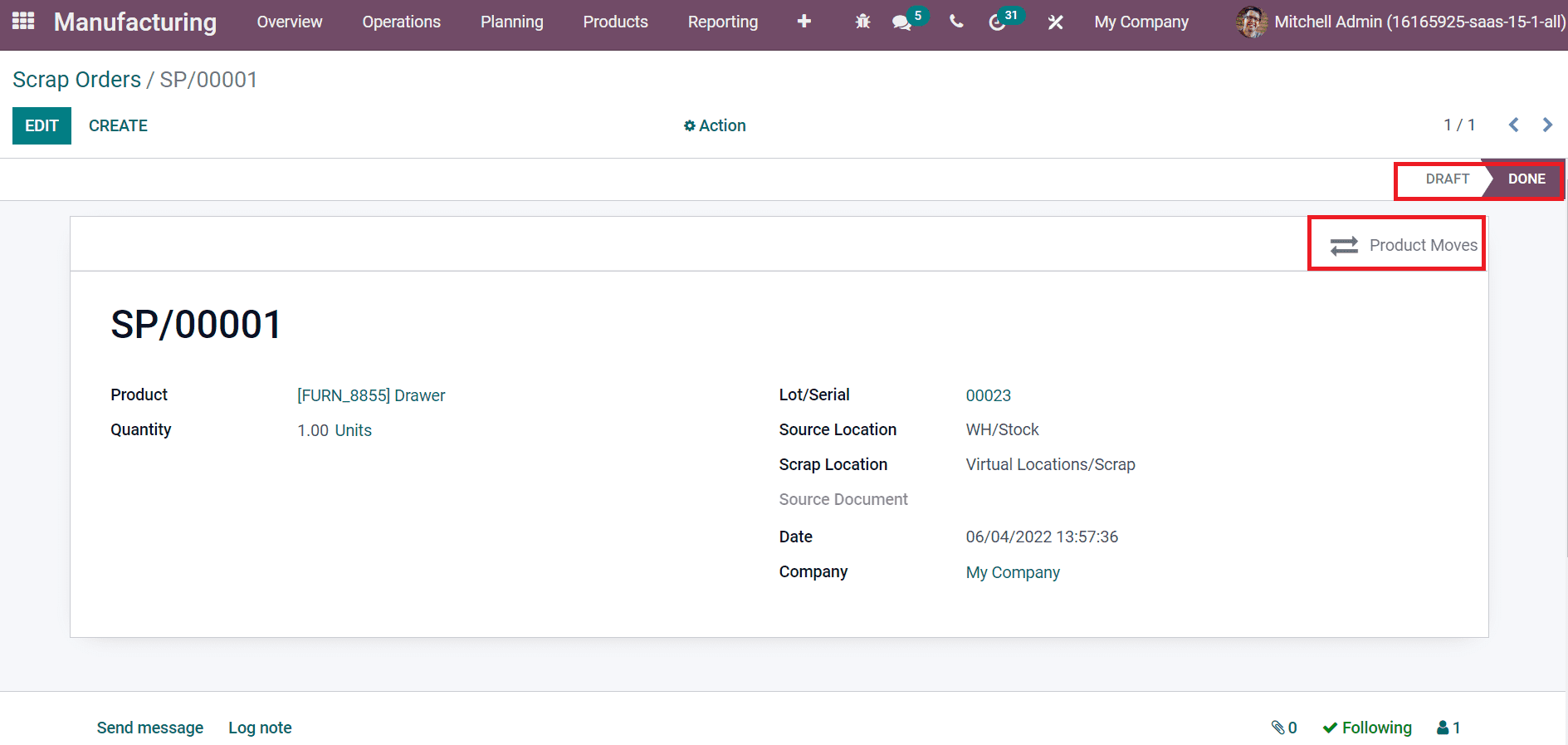1568x745 pixels.
Task: Open the Reporting menu
Action: point(723,22)
